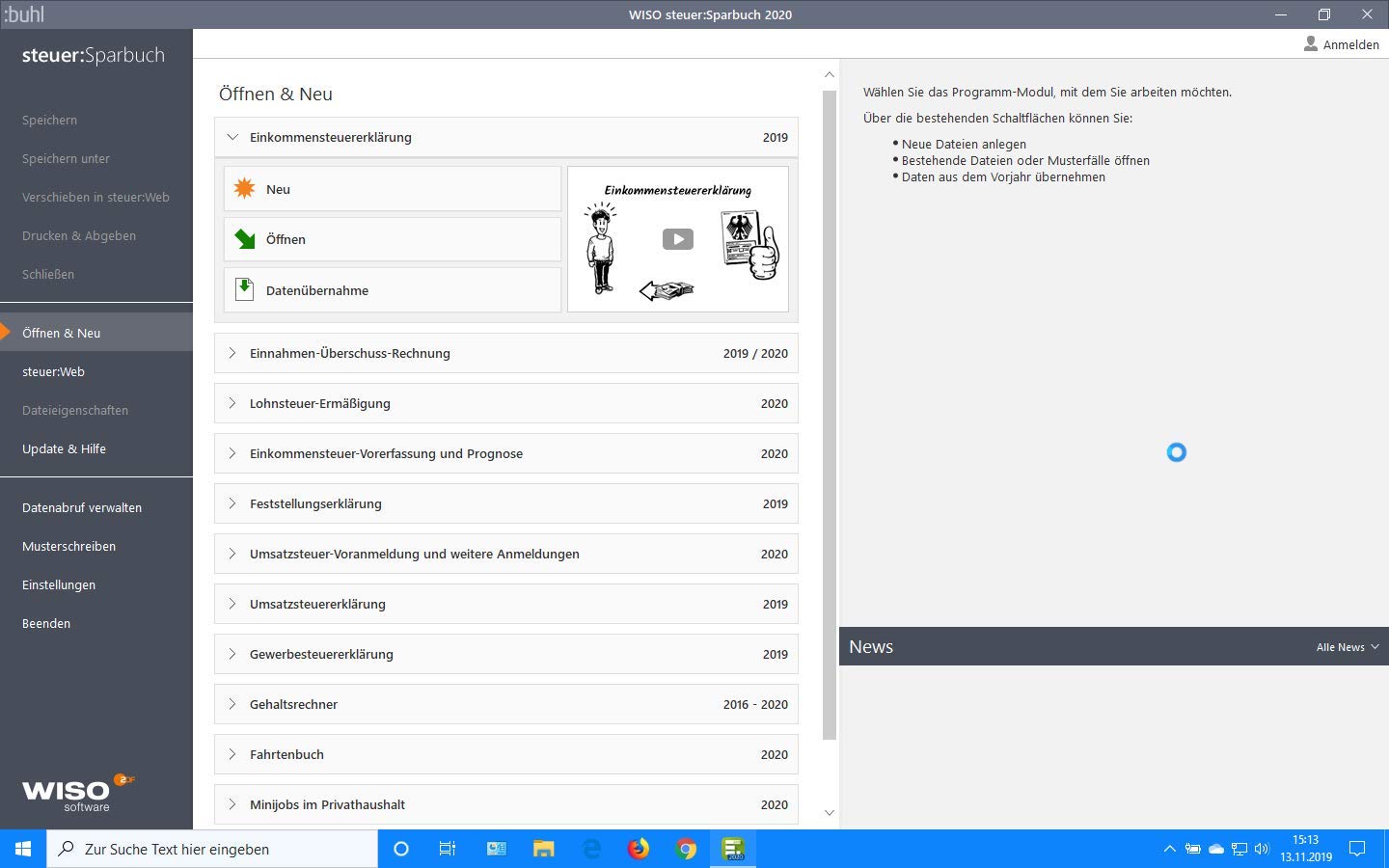
Task: Expand Umsatzsteuer-Voranmeldung und weitere Anmeldungen
Action: 506,554
